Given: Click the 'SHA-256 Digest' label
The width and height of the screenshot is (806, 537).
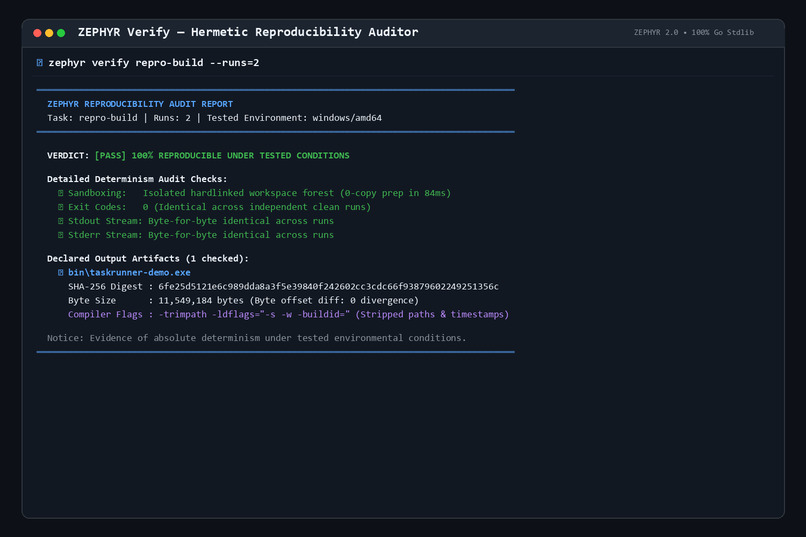Looking at the screenshot, I should coord(105,286).
